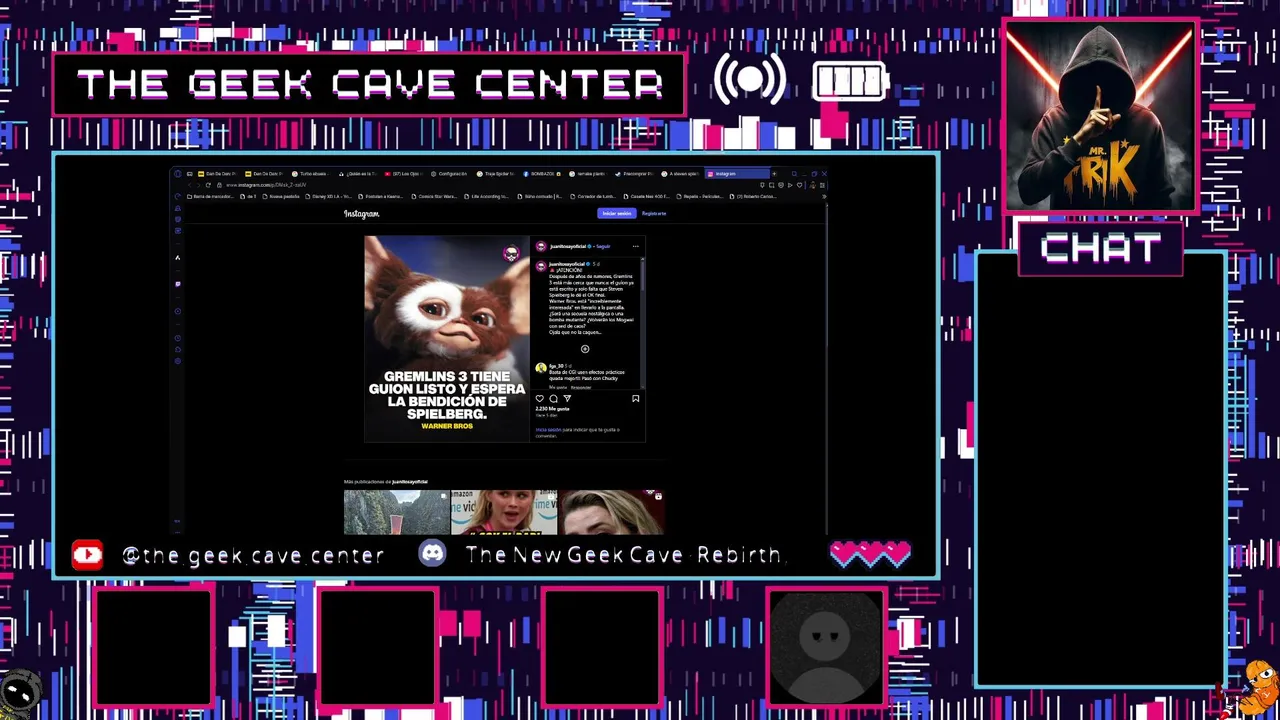Switch to the Traje Spider browser tab

[496, 174]
